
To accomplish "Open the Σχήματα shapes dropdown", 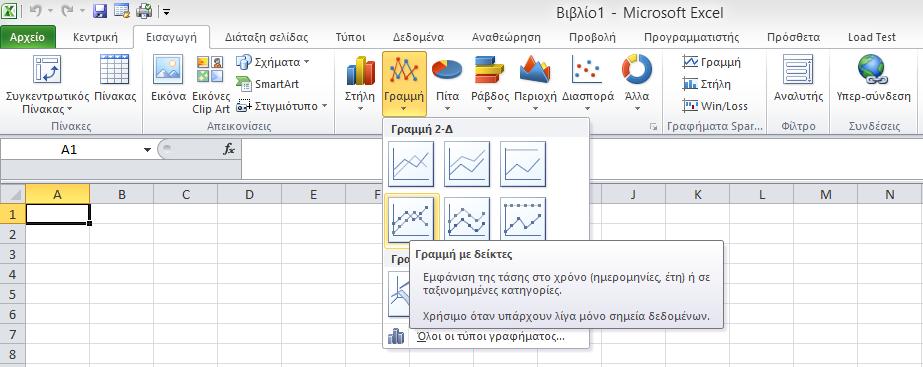I will 273,62.
